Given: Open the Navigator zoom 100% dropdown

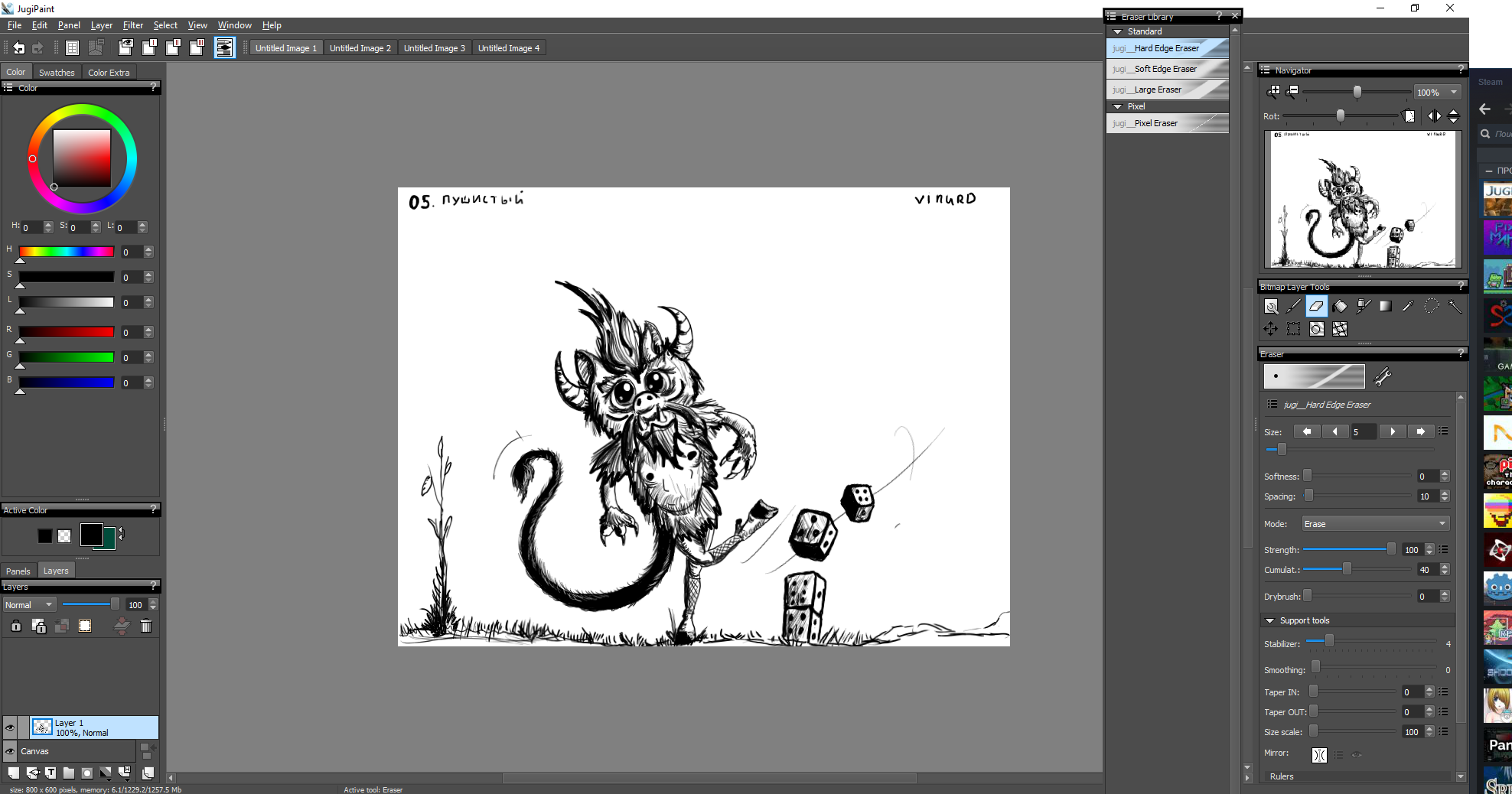Looking at the screenshot, I should pos(1438,93).
